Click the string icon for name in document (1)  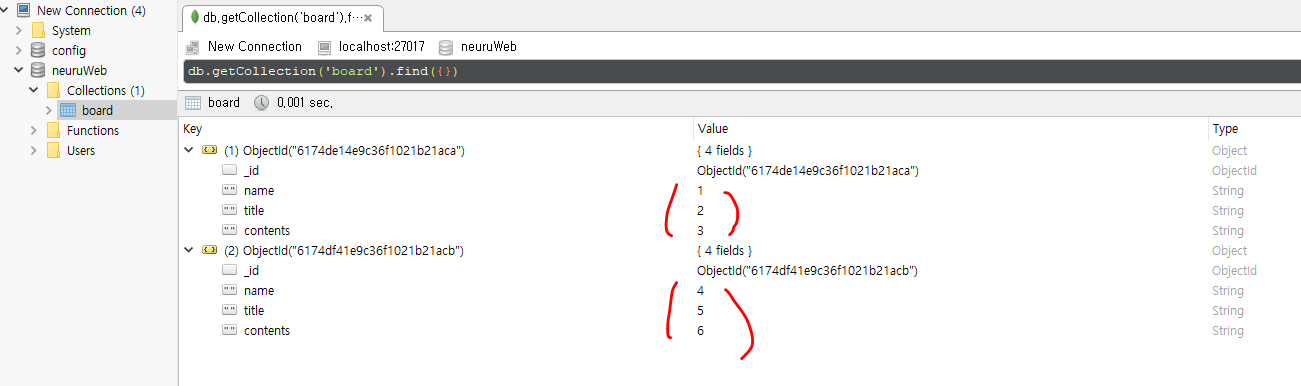pos(229,191)
